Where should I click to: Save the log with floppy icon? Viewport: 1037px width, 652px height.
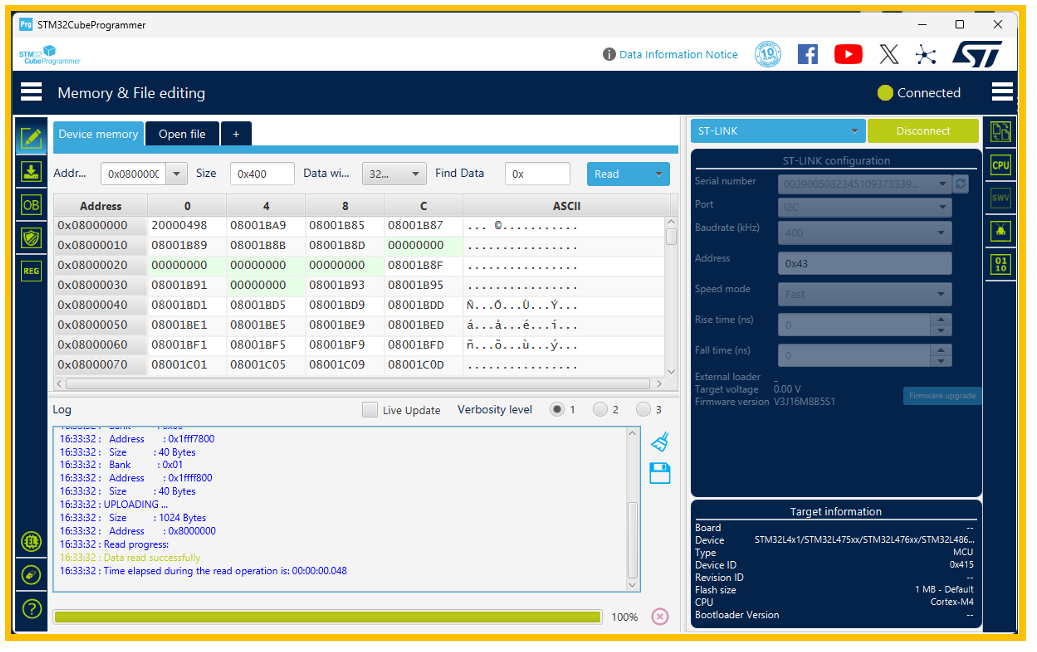pos(660,473)
